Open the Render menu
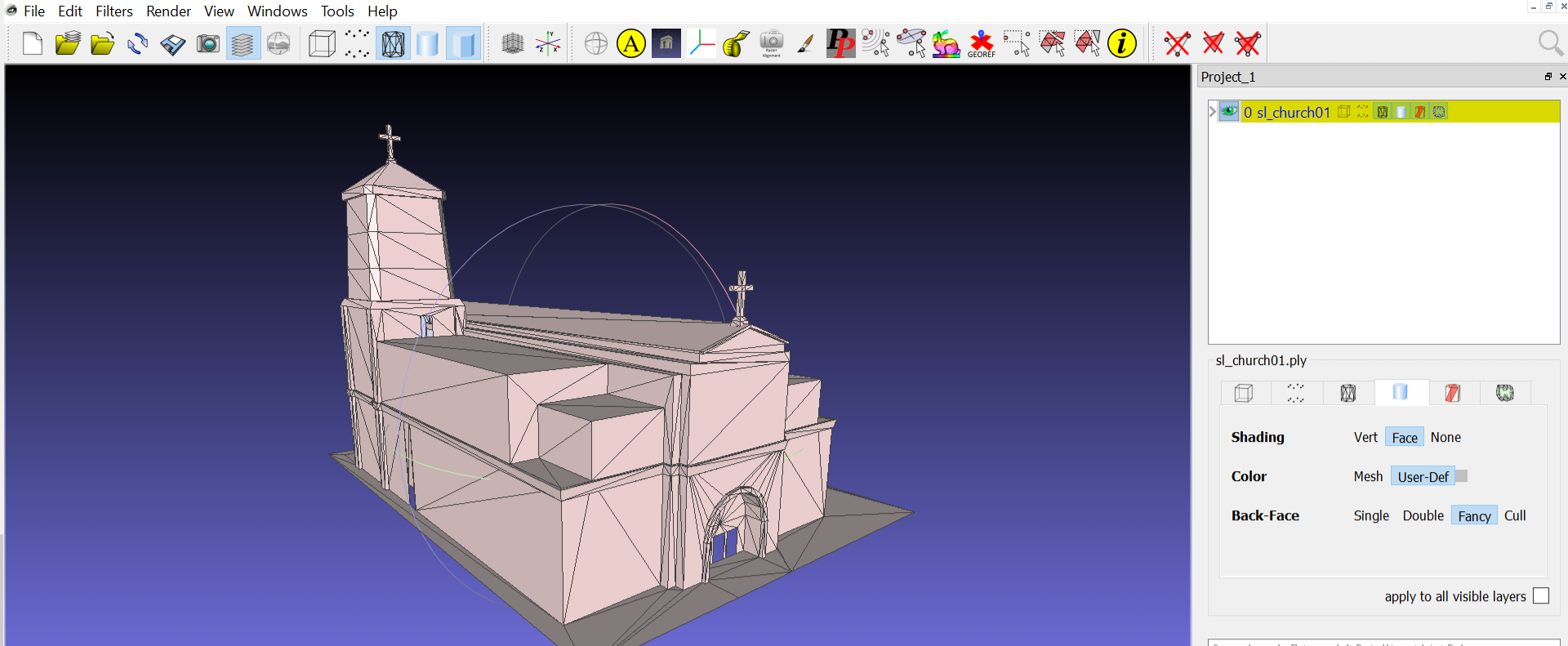This screenshot has height=646, width=1568. 168,11
